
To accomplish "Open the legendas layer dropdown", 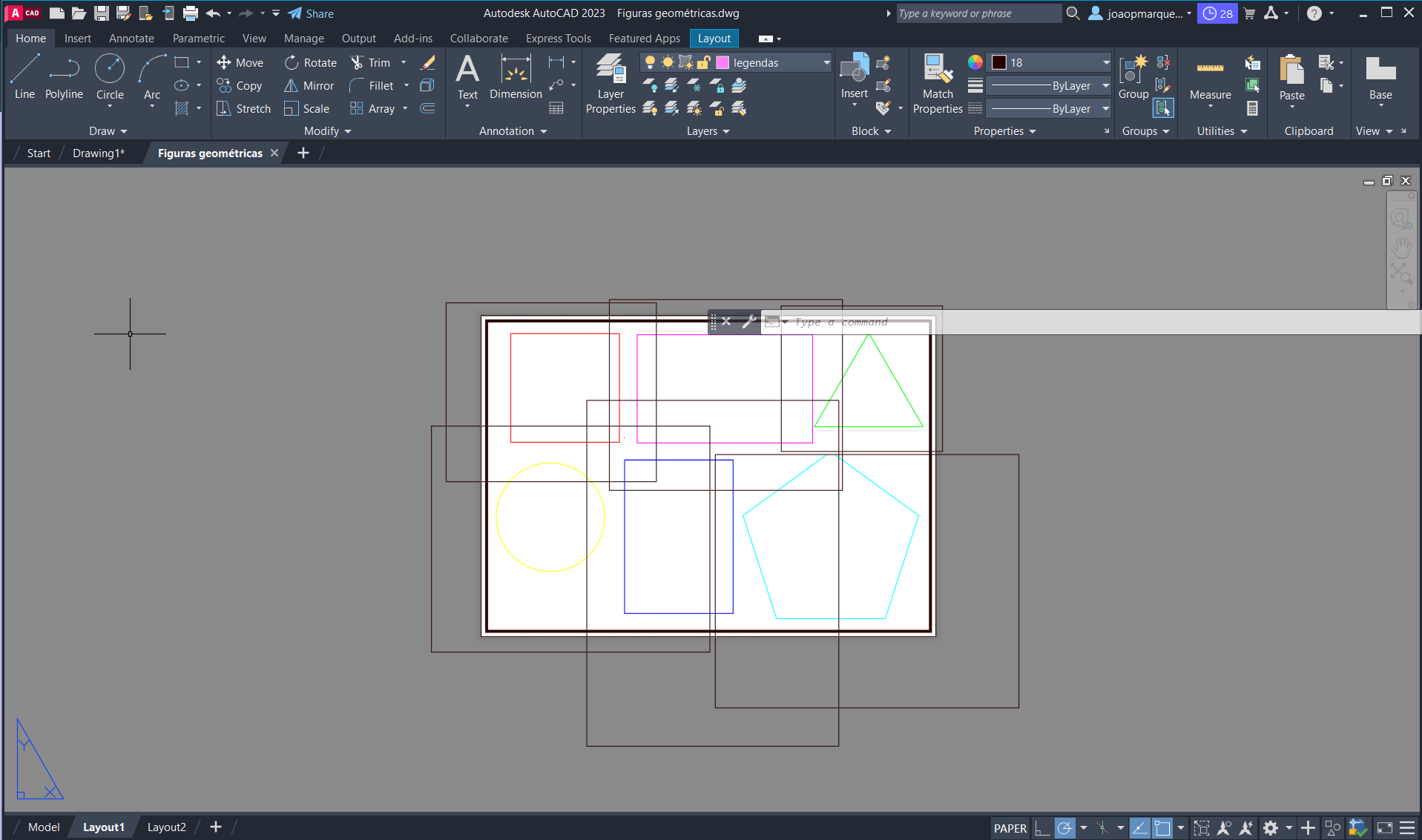I will click(826, 63).
